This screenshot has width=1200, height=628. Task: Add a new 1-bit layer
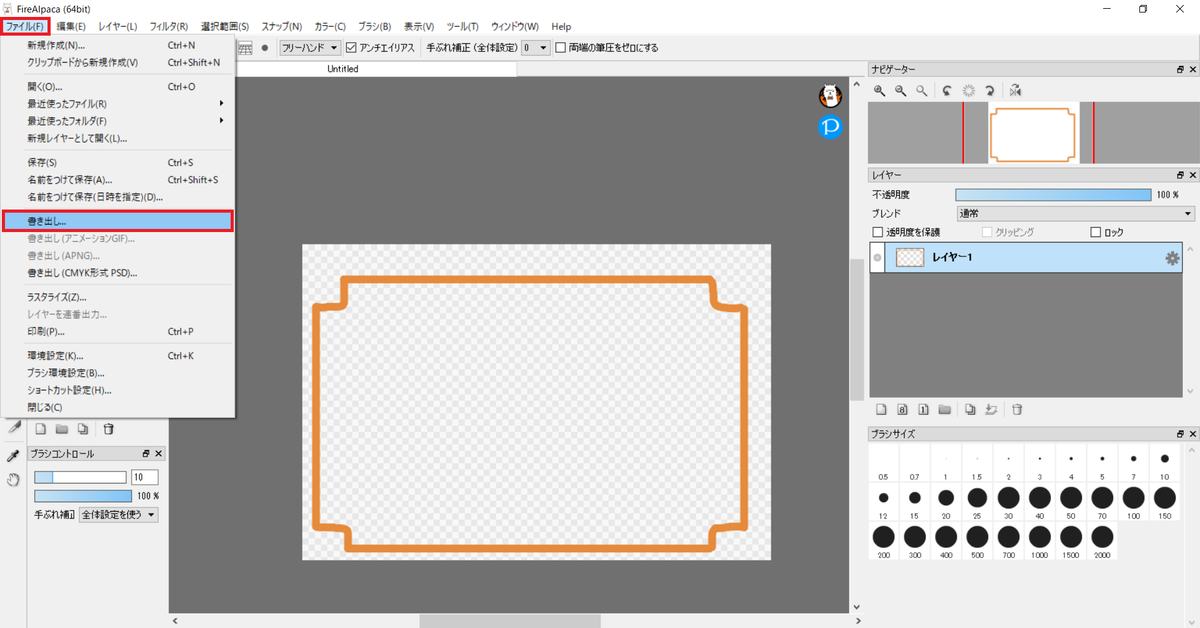coord(923,409)
